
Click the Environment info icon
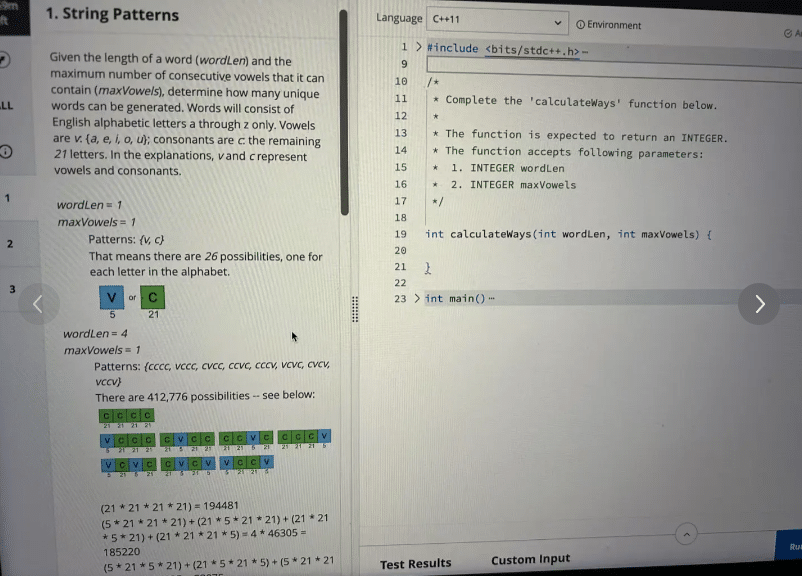[581, 24]
